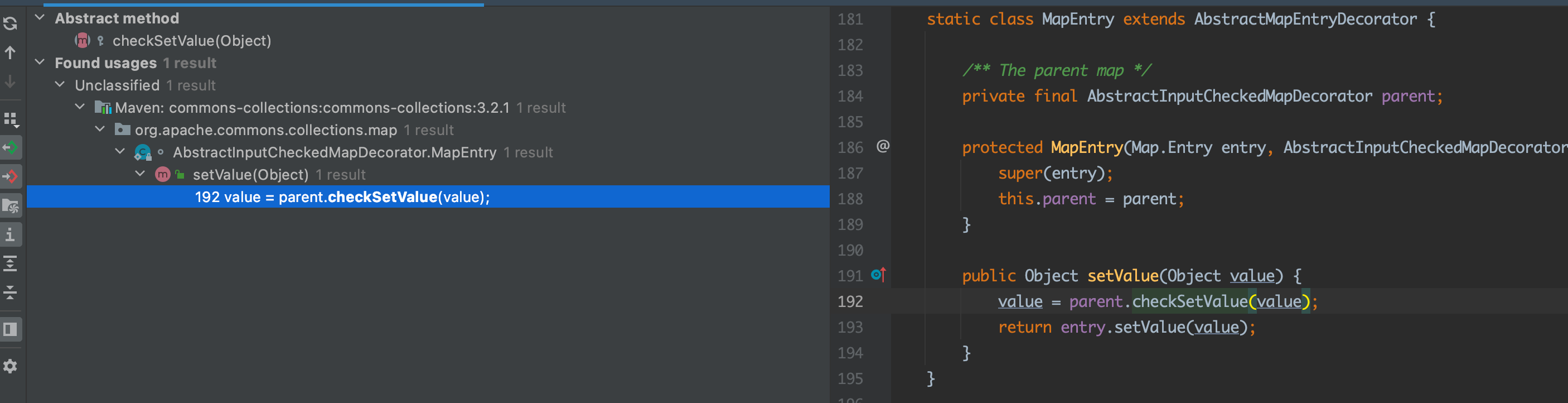
Task: Open the Find tool window settings gear
Action: [11, 366]
